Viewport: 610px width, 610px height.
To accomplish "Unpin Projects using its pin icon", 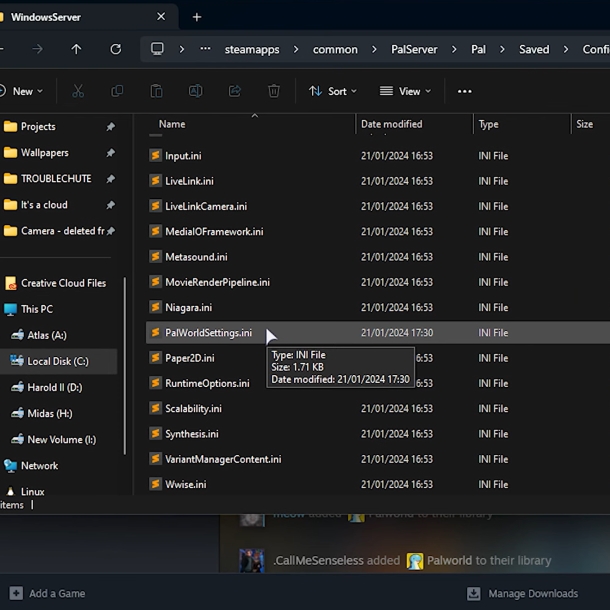I will [x=110, y=126].
